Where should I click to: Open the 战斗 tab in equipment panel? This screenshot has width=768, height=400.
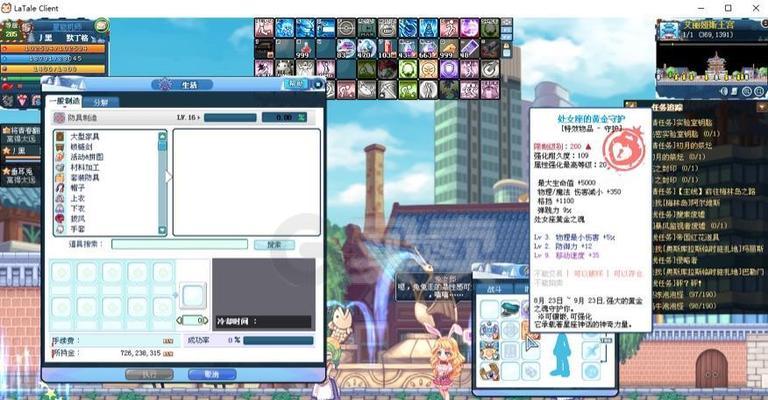point(494,289)
